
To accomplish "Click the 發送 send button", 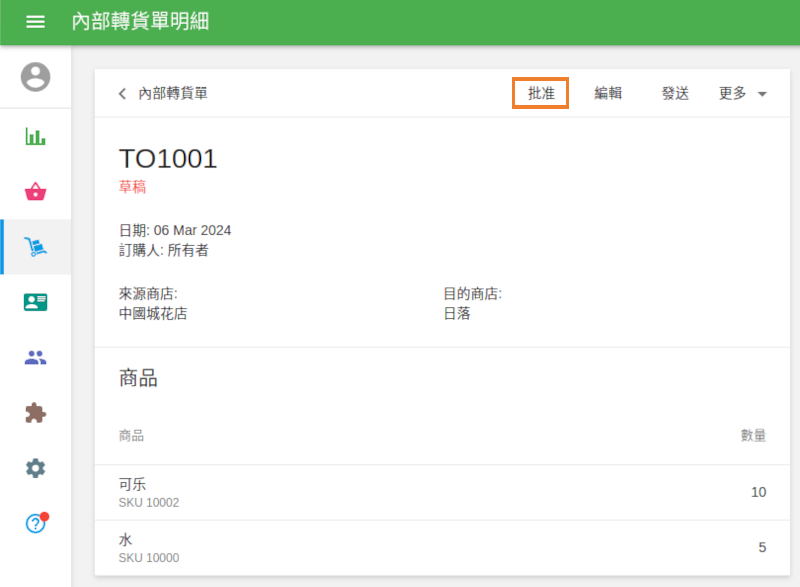I will point(675,93).
